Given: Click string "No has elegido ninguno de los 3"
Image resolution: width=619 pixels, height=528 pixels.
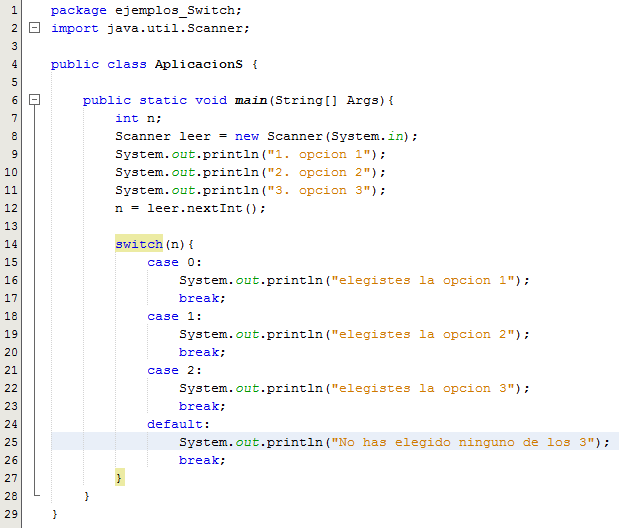Looking at the screenshot, I should pos(463,442).
